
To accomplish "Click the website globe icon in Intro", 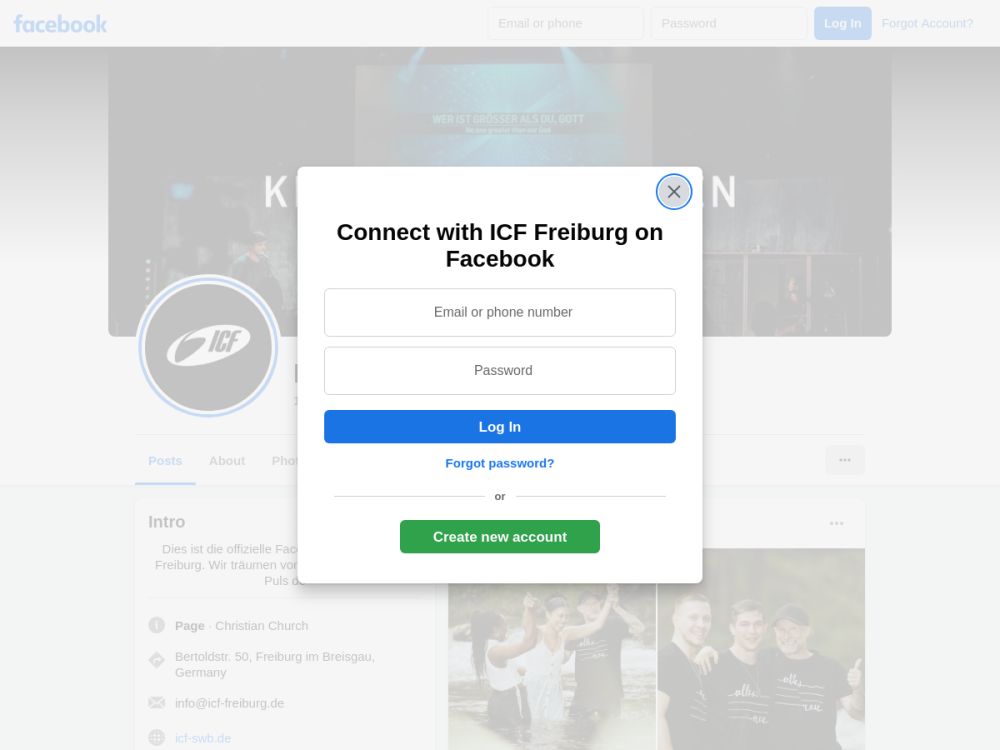I will click(156, 738).
